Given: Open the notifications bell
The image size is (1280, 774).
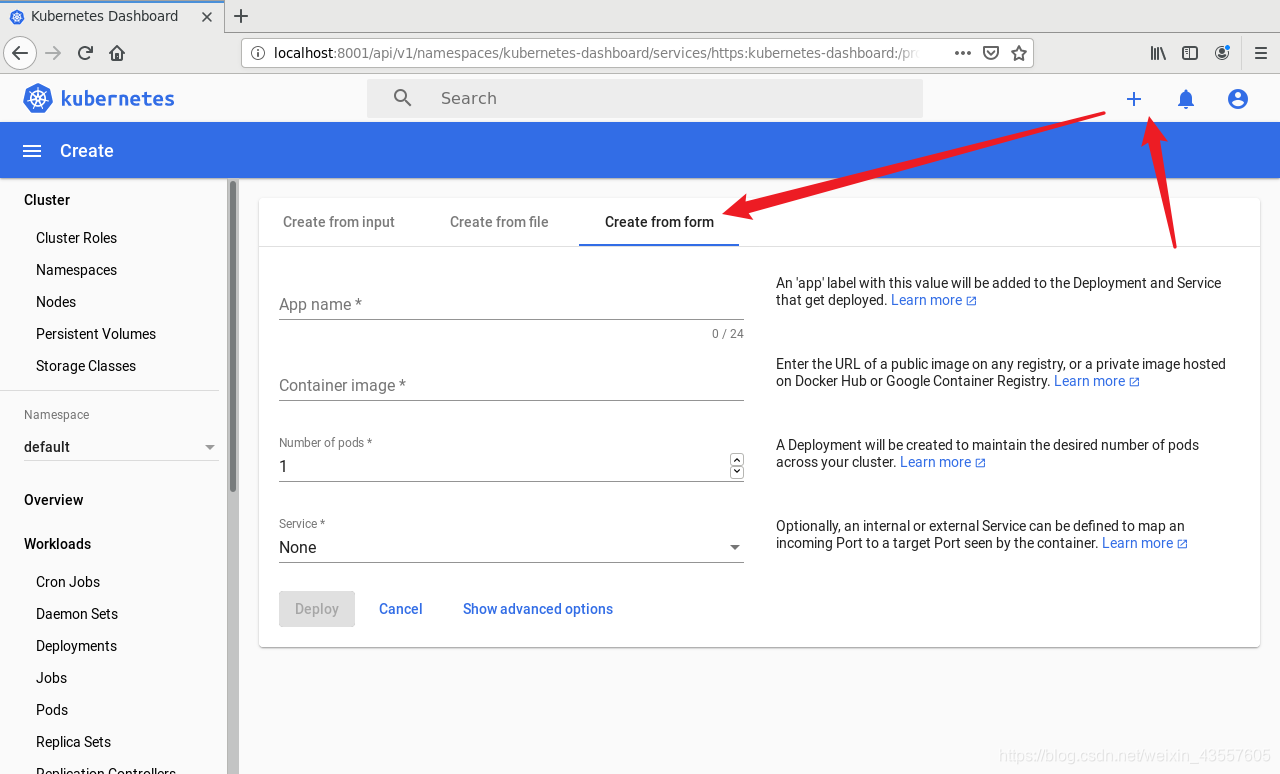Looking at the screenshot, I should tap(1186, 99).
